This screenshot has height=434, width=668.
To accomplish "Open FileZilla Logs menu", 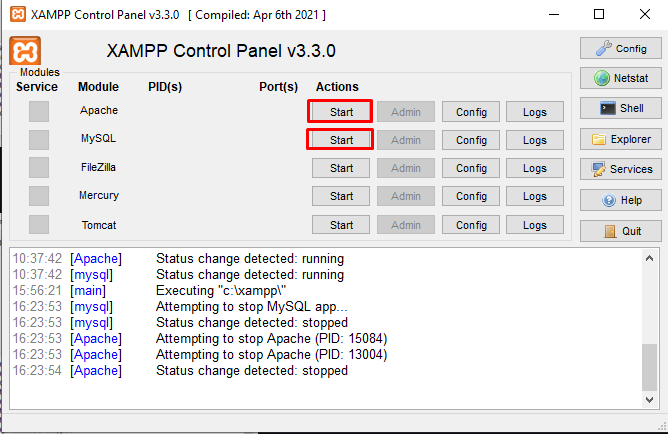I will 535,168.
